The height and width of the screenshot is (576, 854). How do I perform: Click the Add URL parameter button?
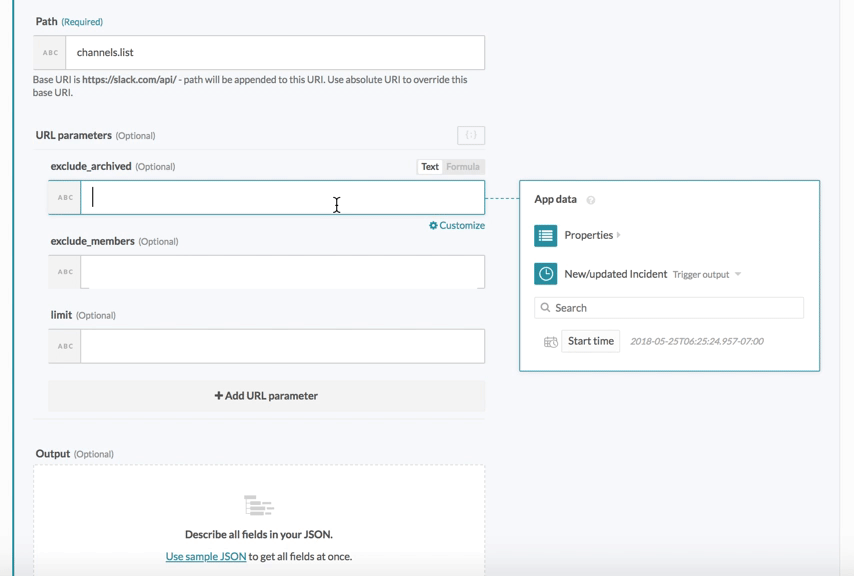[267, 396]
